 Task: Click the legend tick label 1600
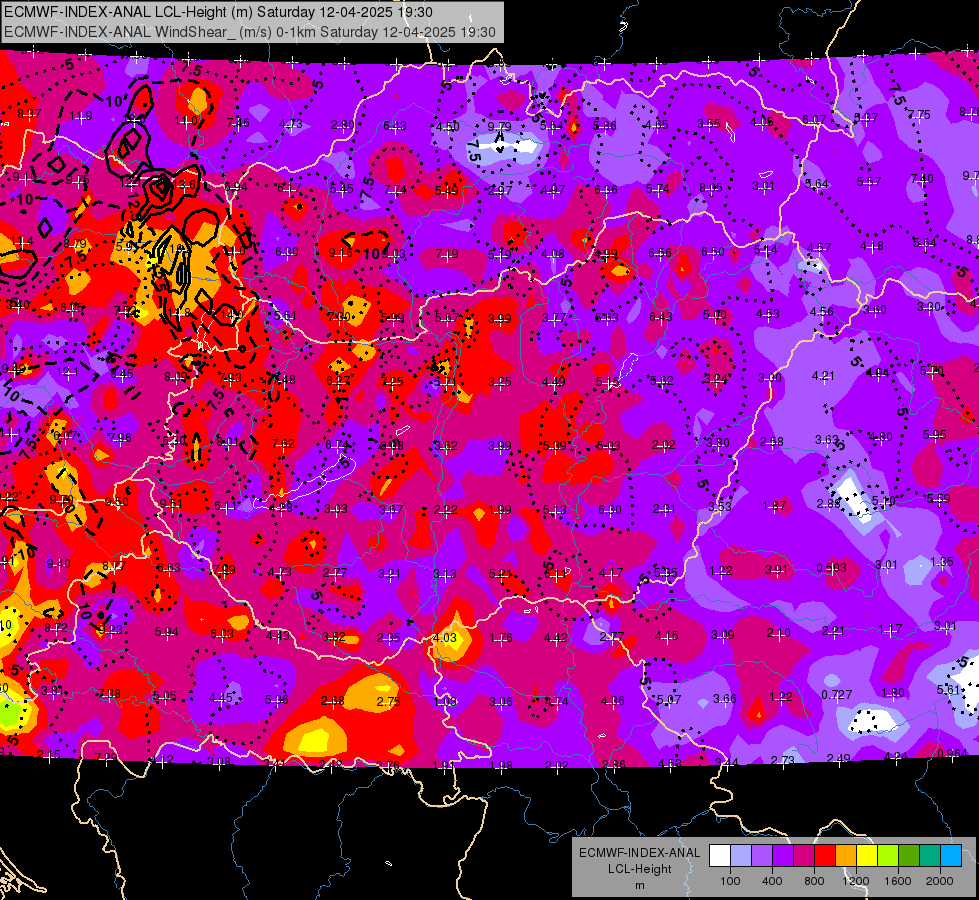coord(898,881)
